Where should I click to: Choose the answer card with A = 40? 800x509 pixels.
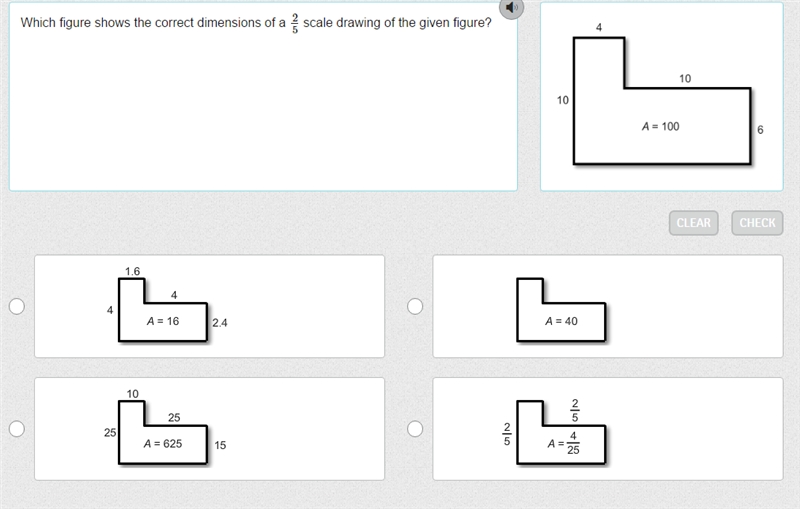tap(608, 306)
